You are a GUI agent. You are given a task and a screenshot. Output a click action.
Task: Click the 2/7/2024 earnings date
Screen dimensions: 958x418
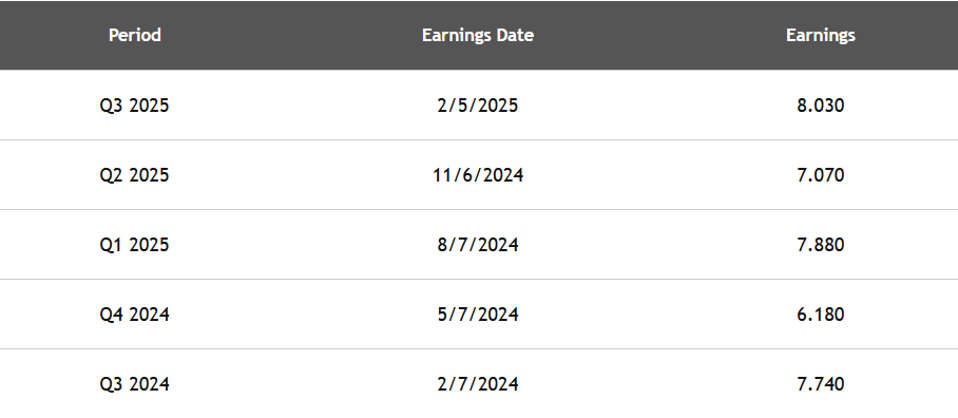[x=478, y=384]
